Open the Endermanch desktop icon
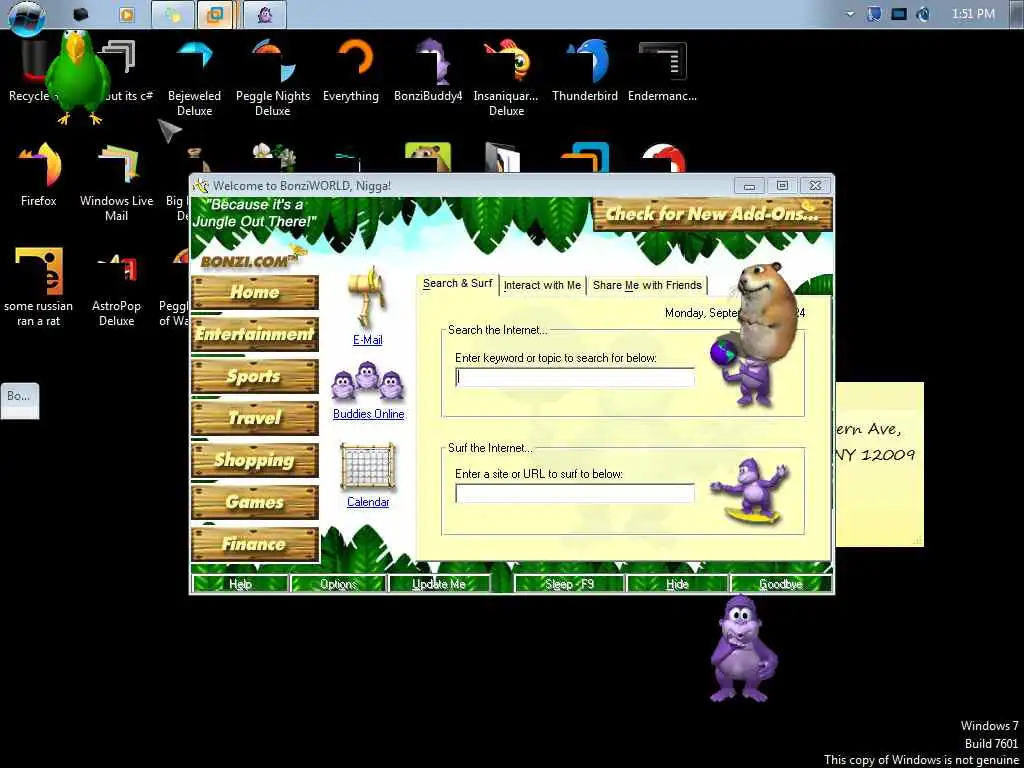Viewport: 1024px width, 768px height. [662, 71]
